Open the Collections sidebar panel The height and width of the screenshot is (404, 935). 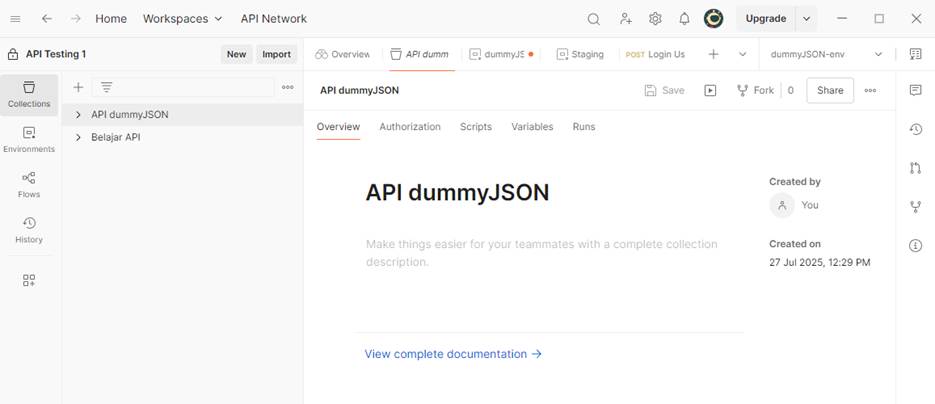coord(29,94)
